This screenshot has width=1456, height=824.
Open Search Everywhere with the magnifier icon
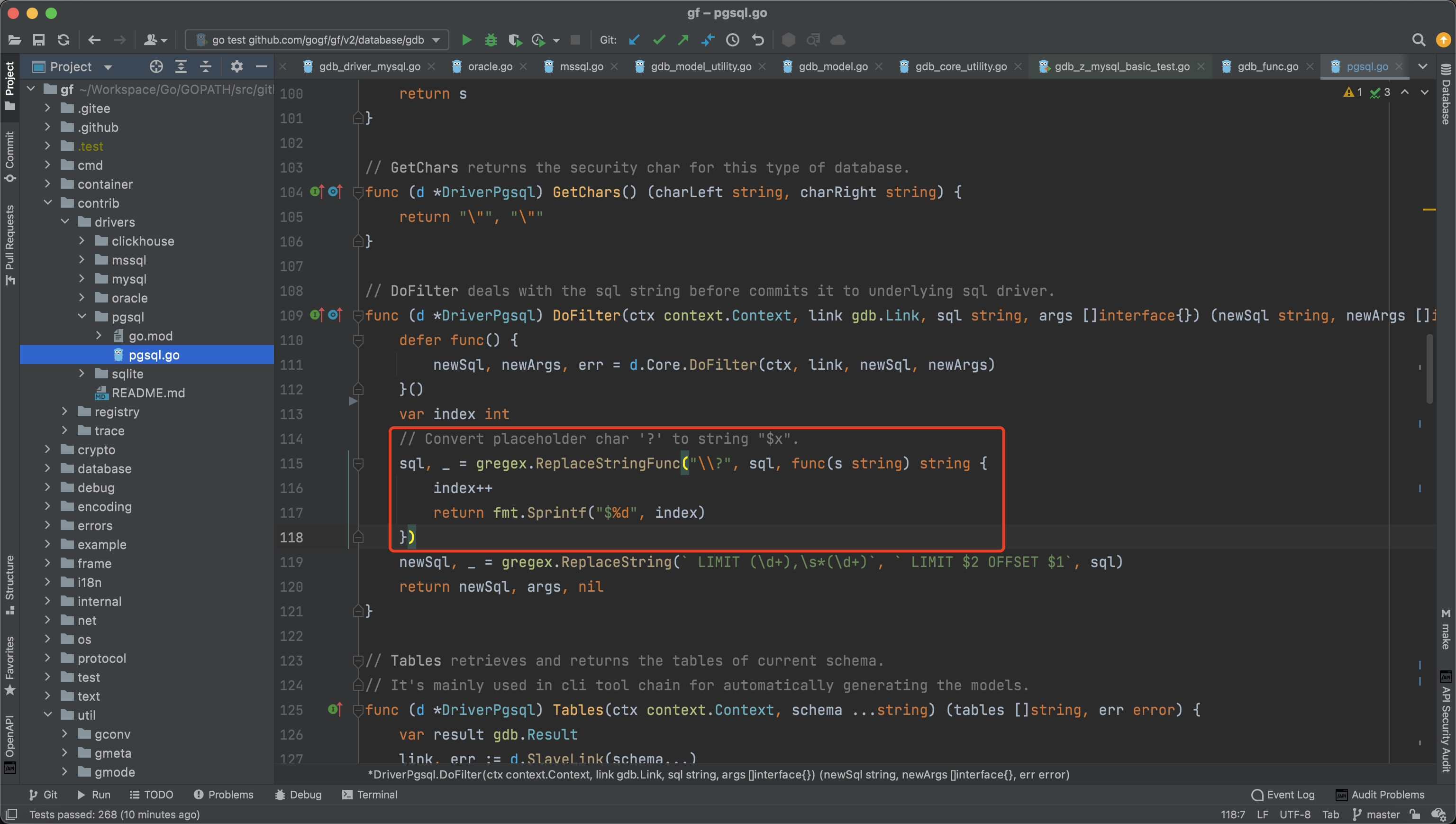click(1419, 40)
